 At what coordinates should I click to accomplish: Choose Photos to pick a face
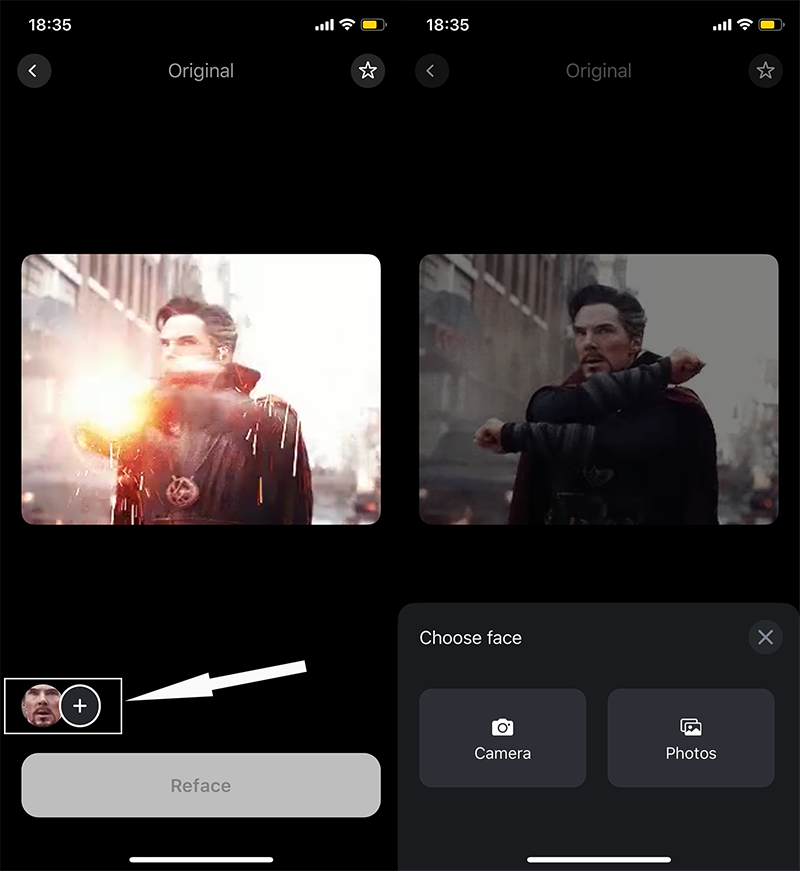tap(691, 738)
